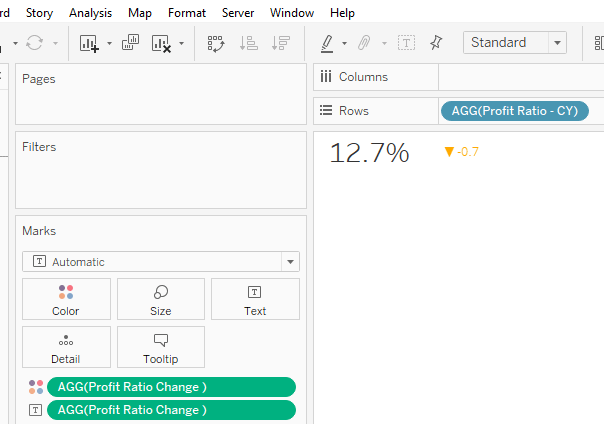The image size is (604, 424).
Task: Open the Format menu
Action: (187, 13)
